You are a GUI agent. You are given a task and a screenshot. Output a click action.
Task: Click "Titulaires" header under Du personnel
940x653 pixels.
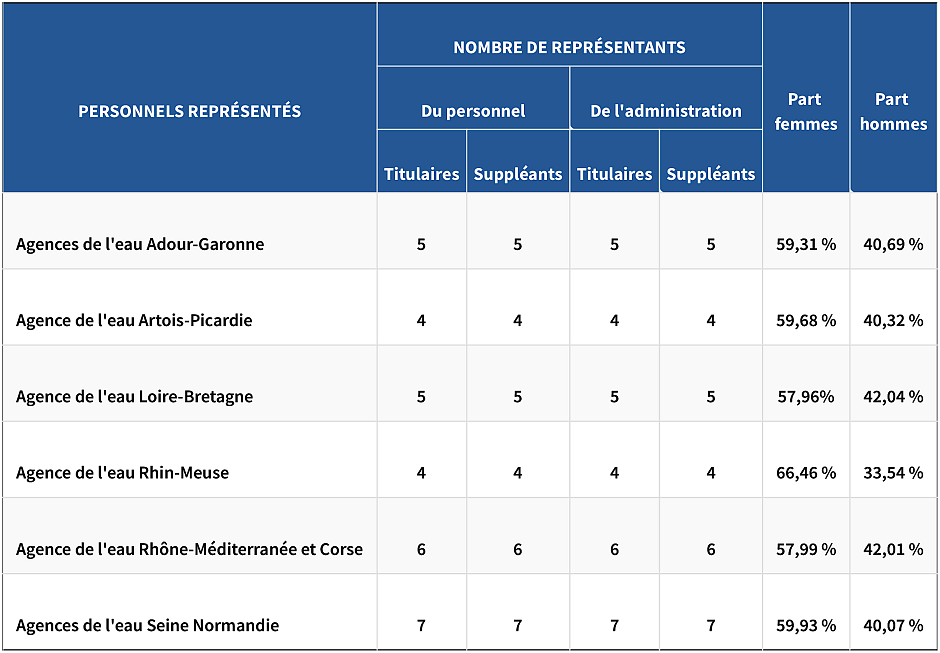(x=422, y=174)
